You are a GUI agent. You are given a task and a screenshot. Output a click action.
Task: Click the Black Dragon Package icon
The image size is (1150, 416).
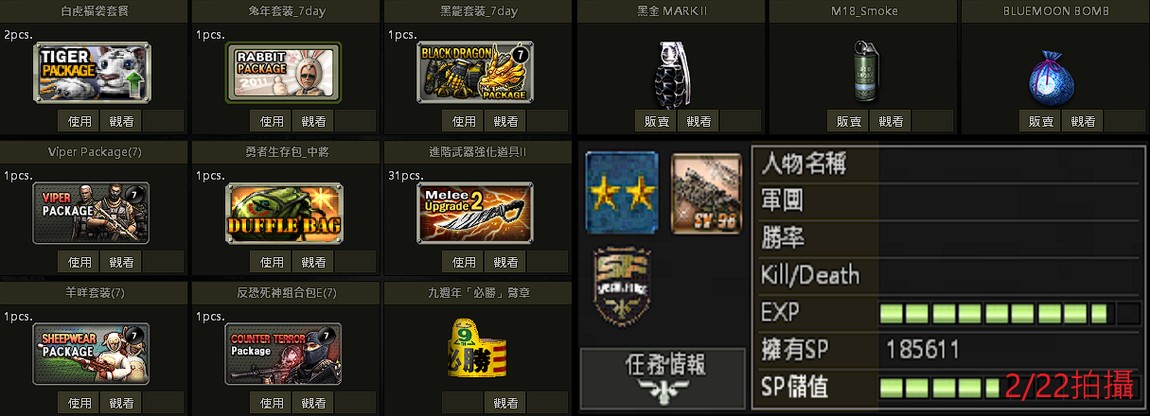click(x=475, y=72)
